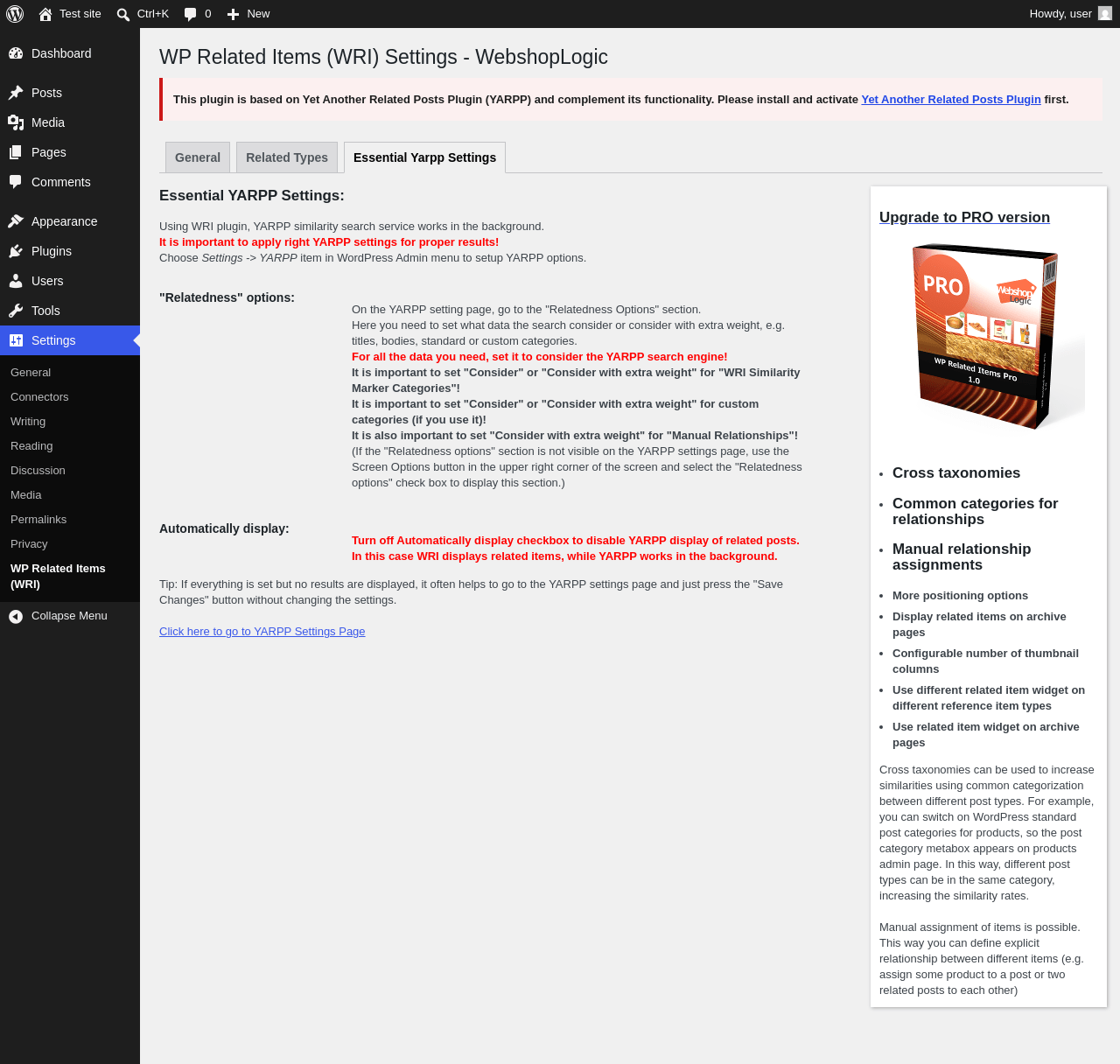This screenshot has height=1064, width=1120.
Task: Click link to go to YARPP Settings Page
Action: point(262,632)
